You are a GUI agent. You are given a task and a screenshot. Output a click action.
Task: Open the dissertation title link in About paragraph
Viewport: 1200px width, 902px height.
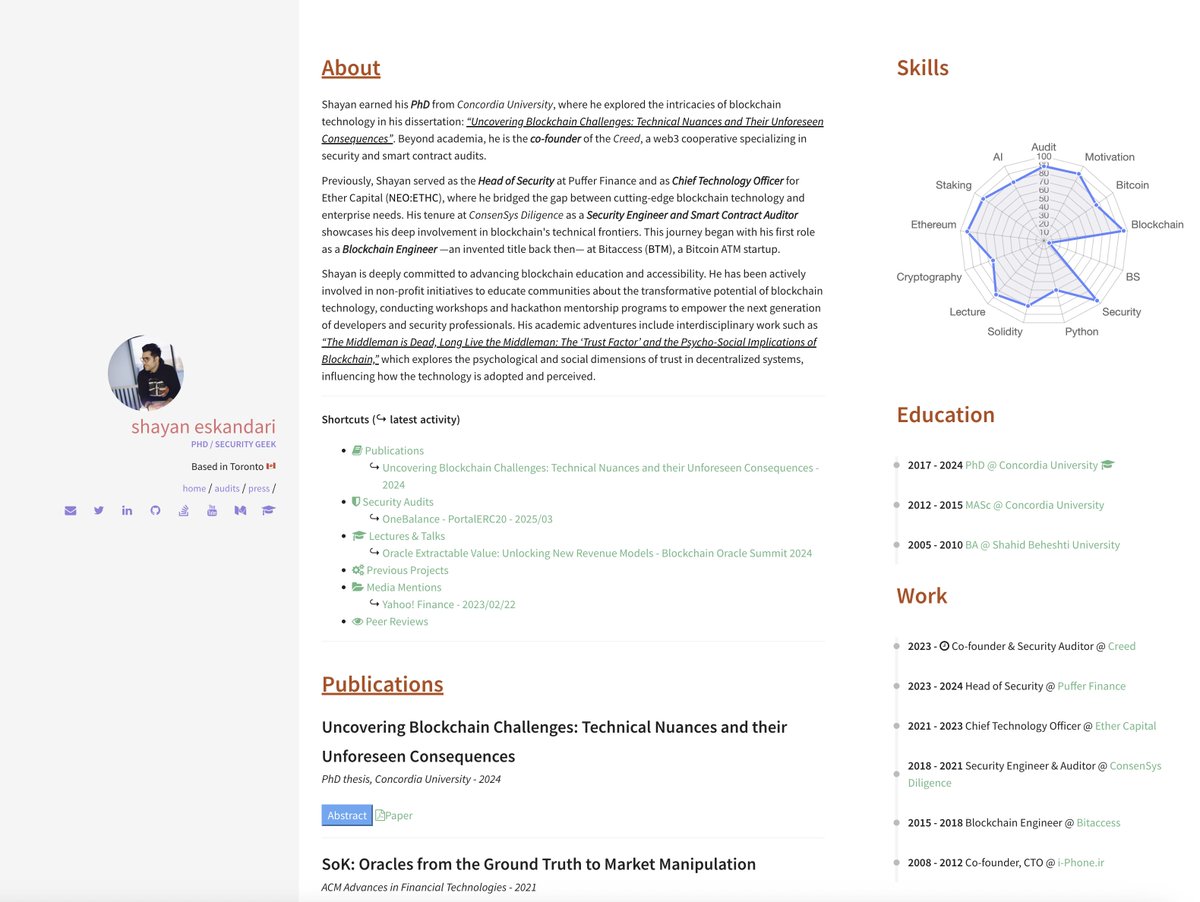coord(572,130)
